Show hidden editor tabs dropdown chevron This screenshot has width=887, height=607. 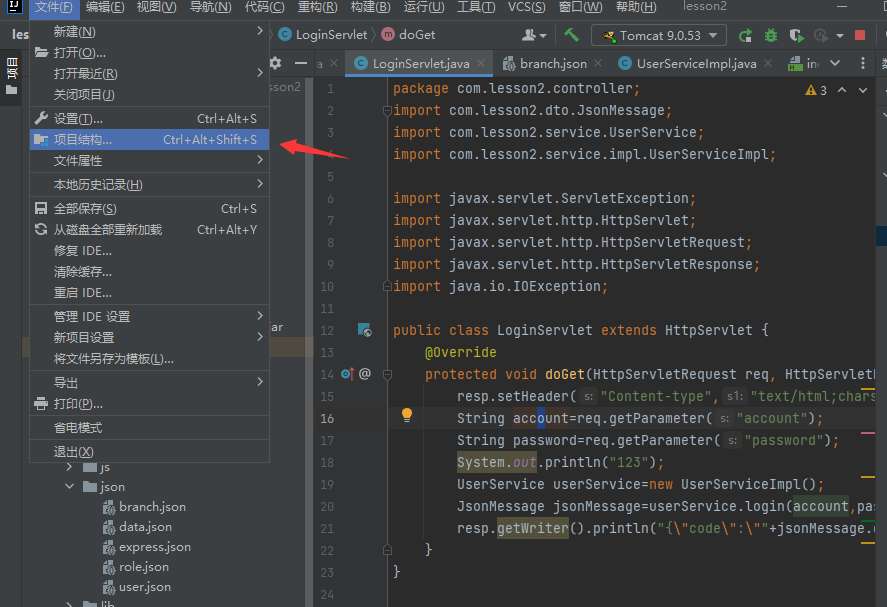[x=835, y=63]
